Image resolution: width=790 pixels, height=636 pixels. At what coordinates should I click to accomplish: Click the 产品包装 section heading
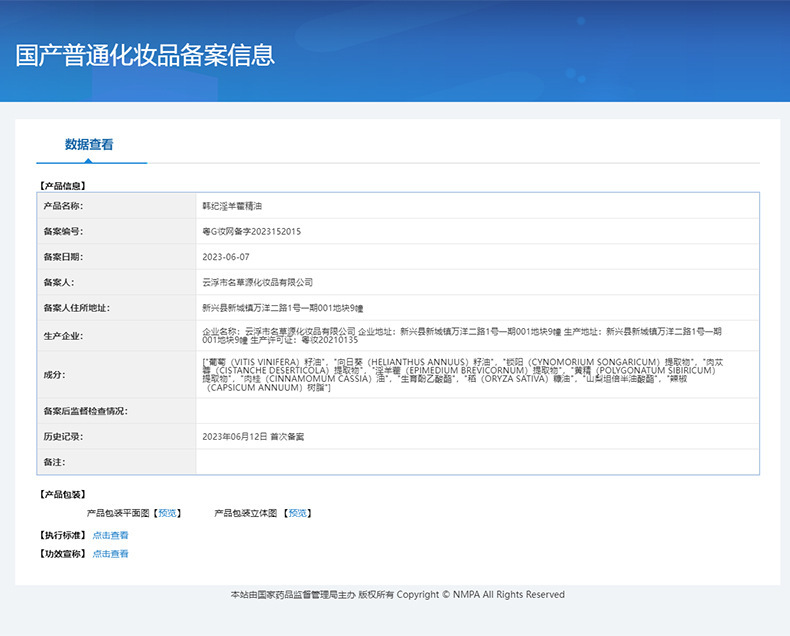pyautogui.click(x=62, y=494)
